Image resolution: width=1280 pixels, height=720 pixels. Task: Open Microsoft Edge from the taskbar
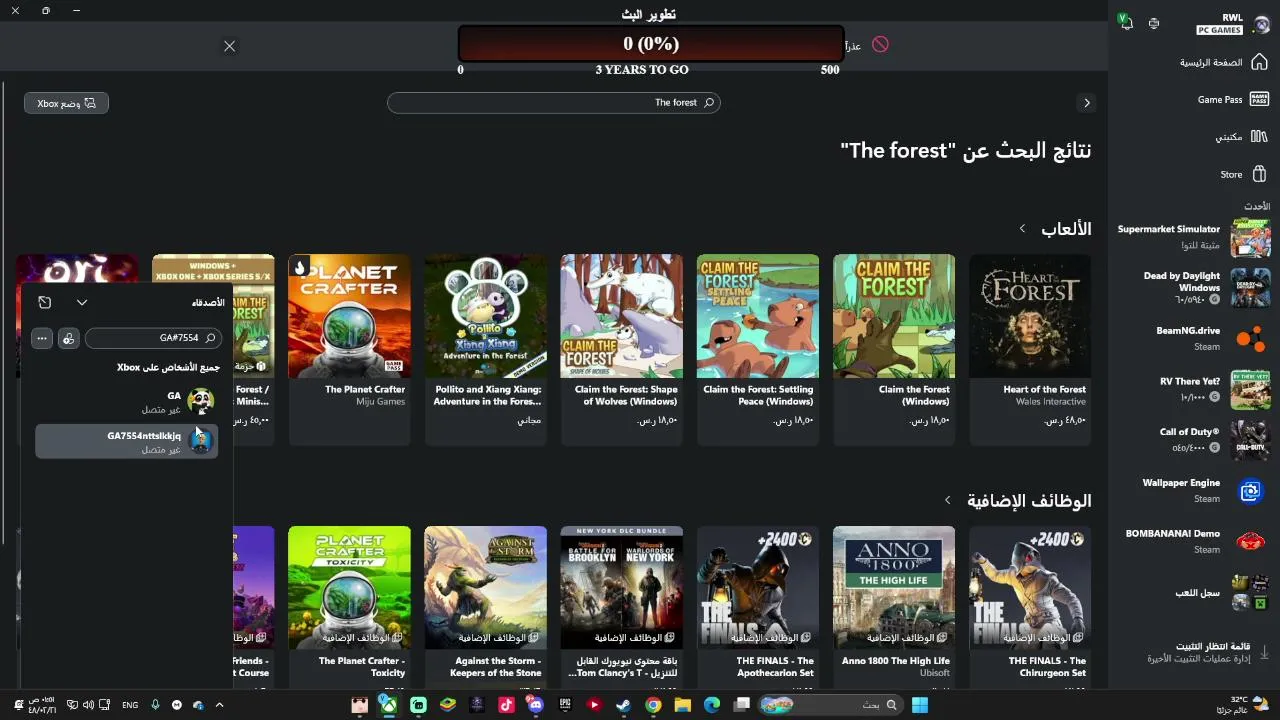[x=711, y=705]
